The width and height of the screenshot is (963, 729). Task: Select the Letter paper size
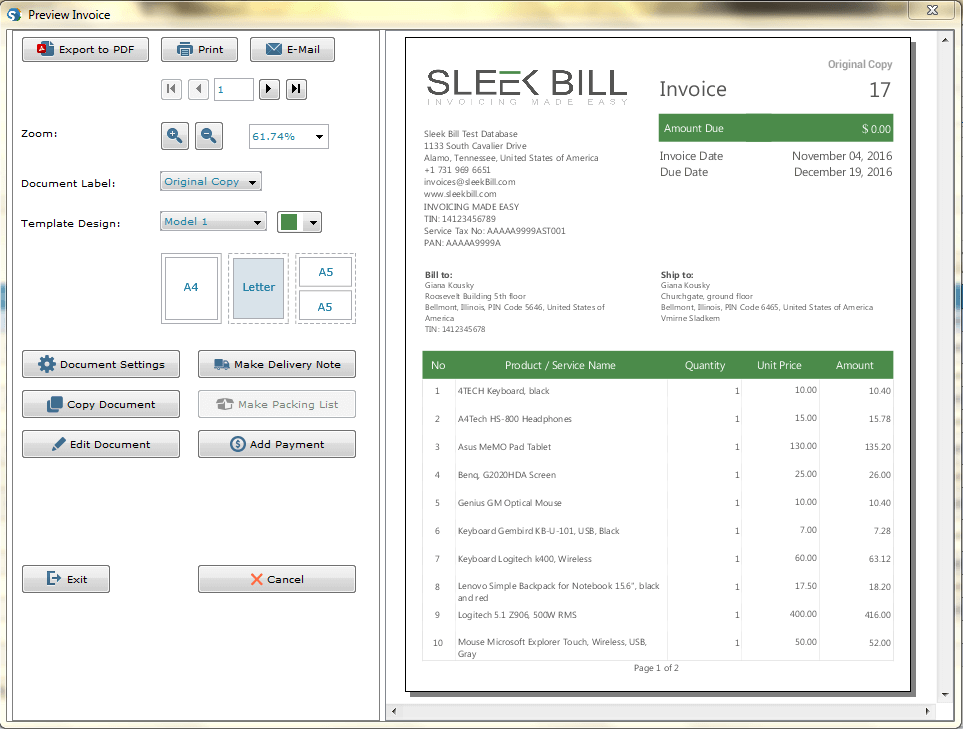tap(258, 288)
